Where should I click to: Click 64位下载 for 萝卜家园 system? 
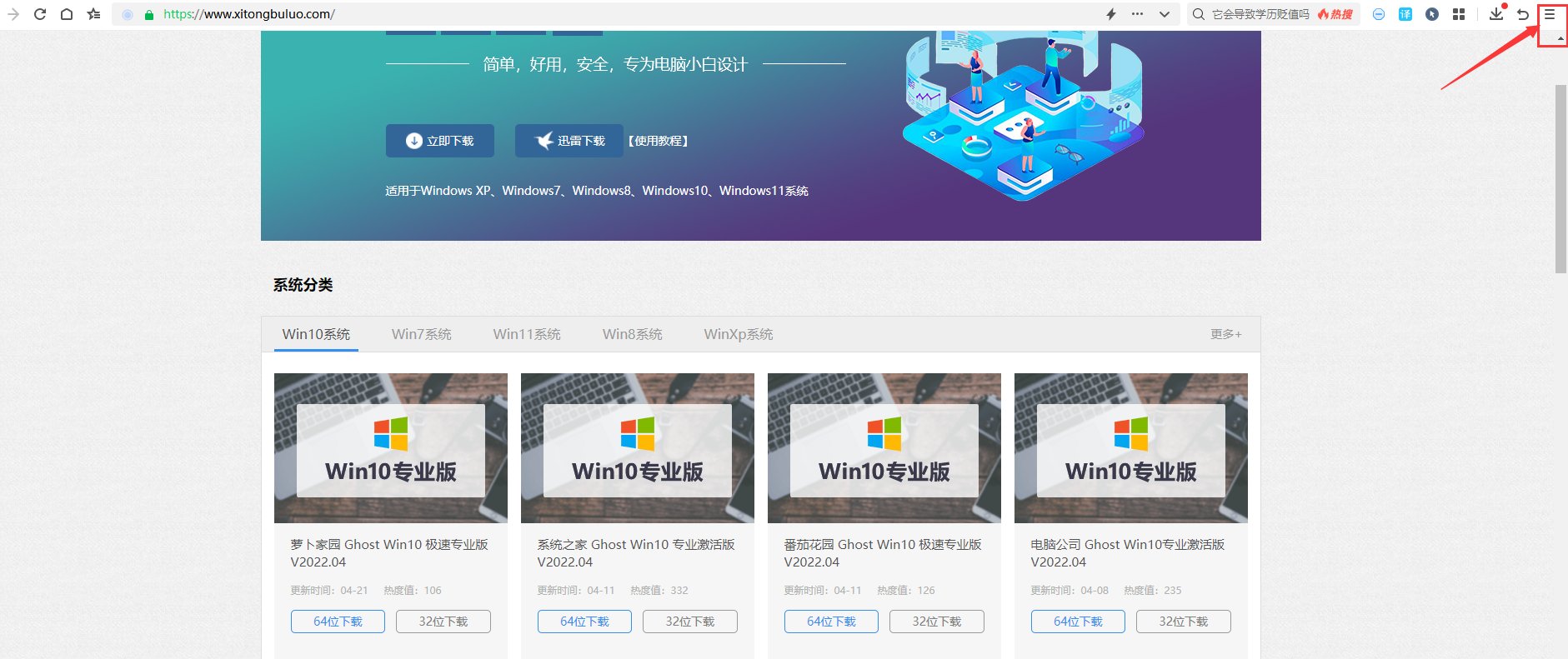(338, 622)
